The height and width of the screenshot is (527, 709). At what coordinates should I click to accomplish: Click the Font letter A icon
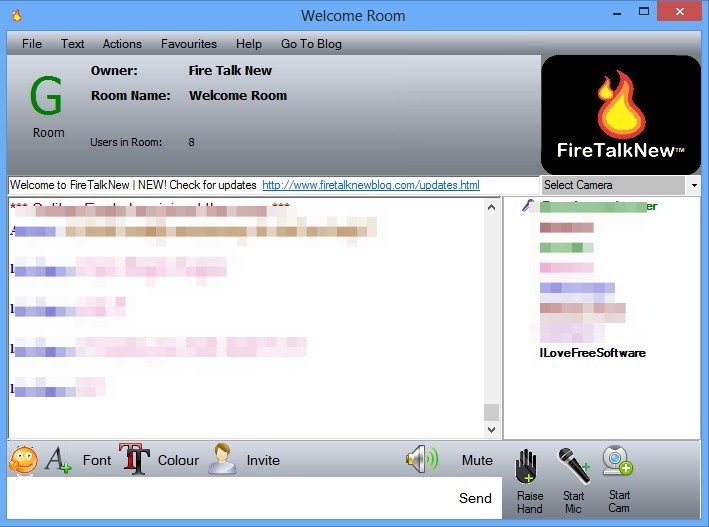[58, 460]
